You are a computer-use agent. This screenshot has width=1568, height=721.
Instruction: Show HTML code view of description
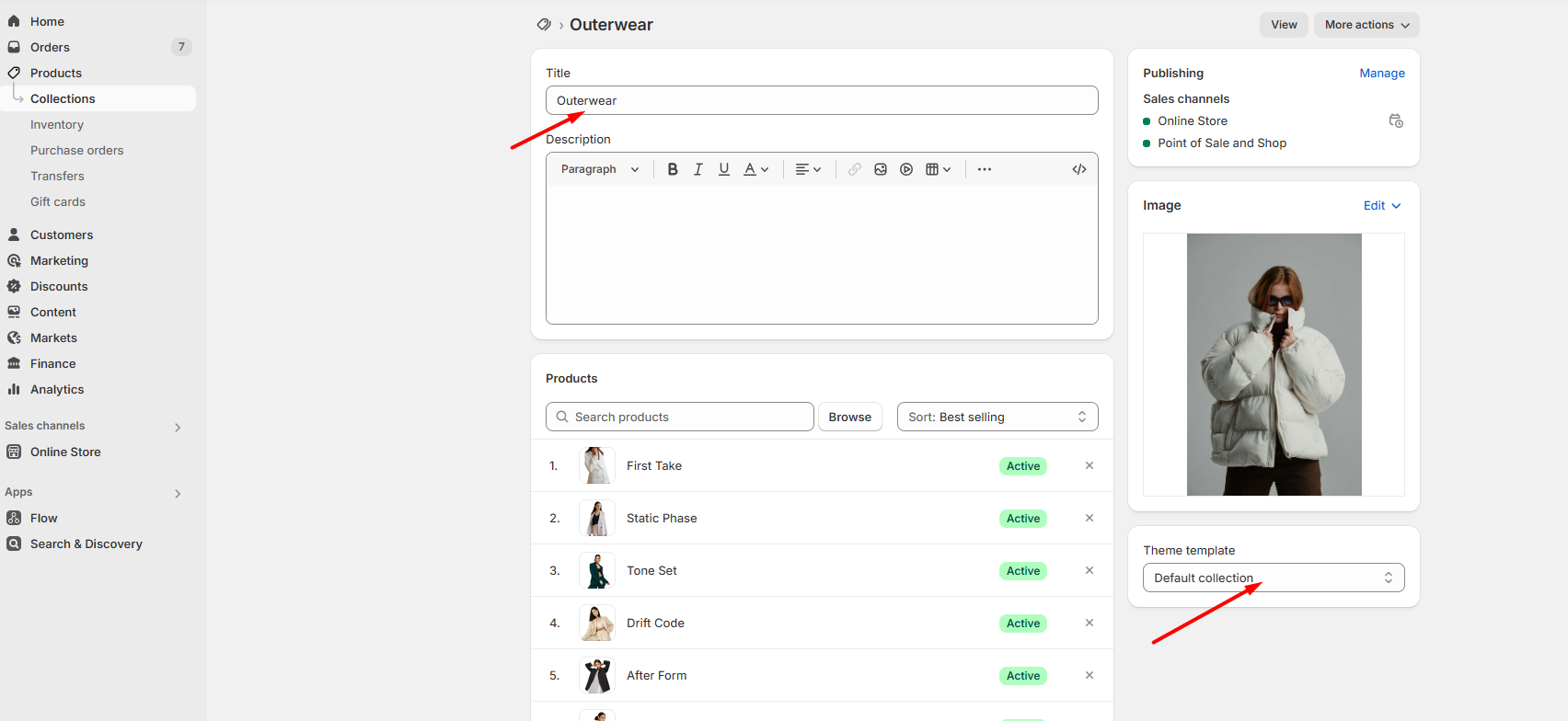[x=1079, y=169]
